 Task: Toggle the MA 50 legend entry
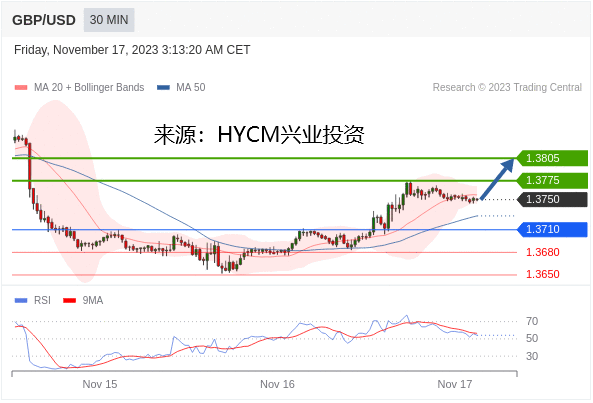point(181,87)
